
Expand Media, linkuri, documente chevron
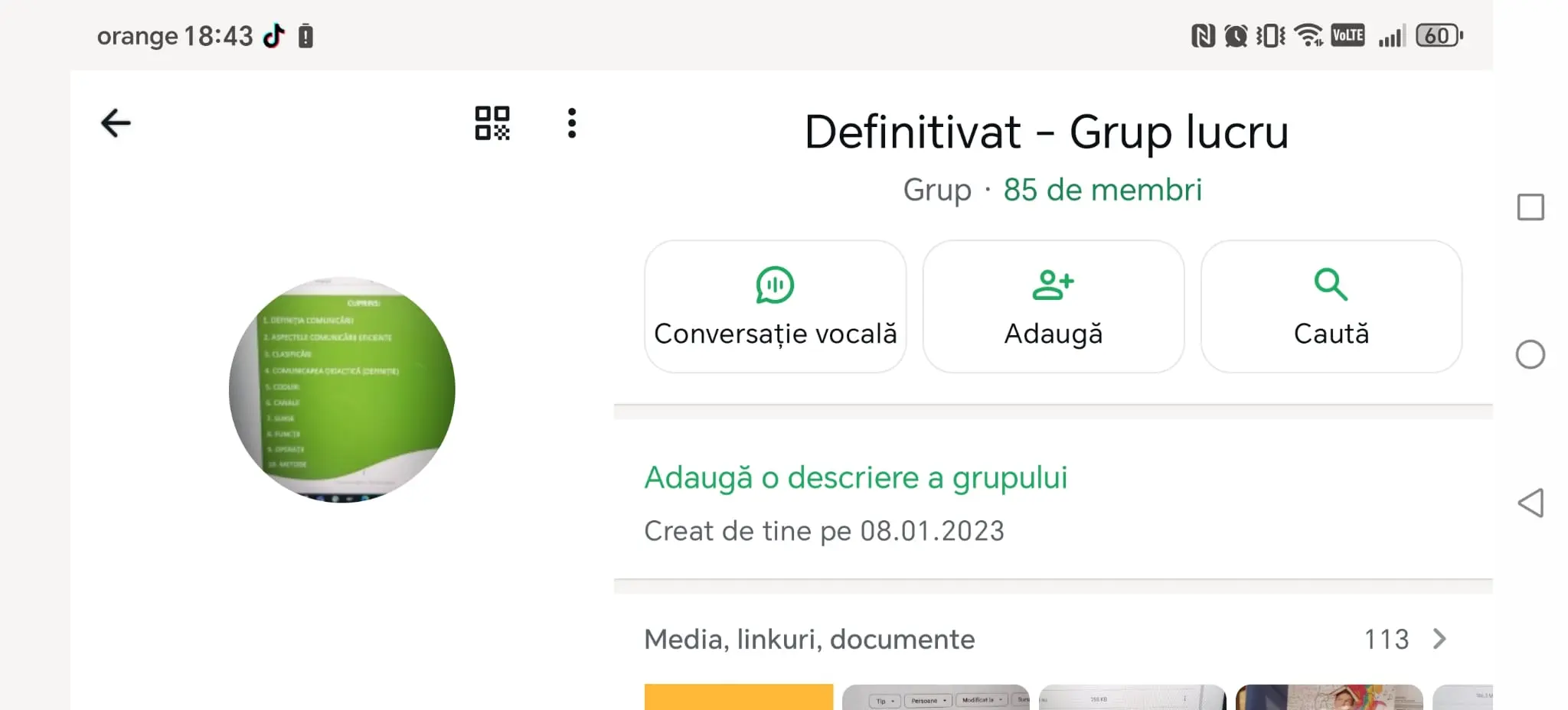(1439, 639)
